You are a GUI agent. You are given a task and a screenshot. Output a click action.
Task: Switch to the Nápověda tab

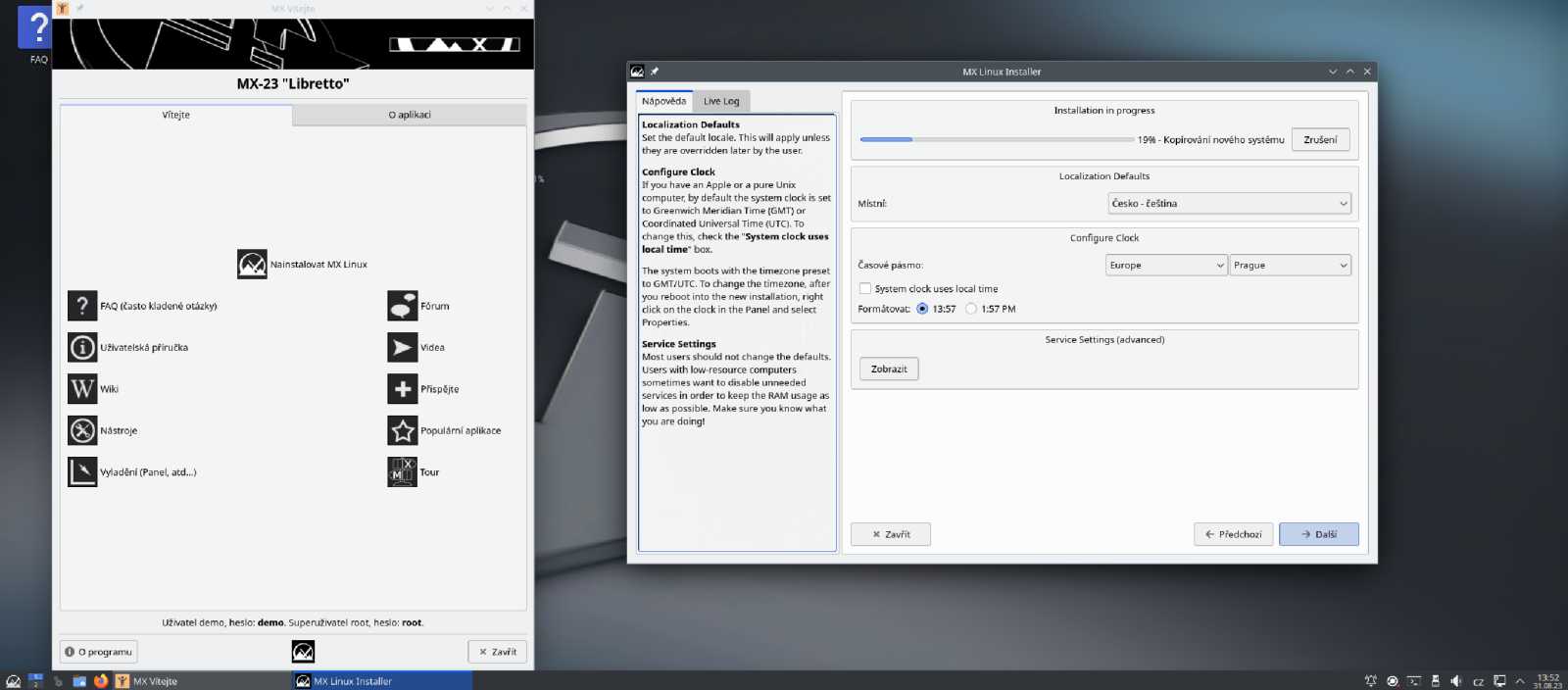664,101
